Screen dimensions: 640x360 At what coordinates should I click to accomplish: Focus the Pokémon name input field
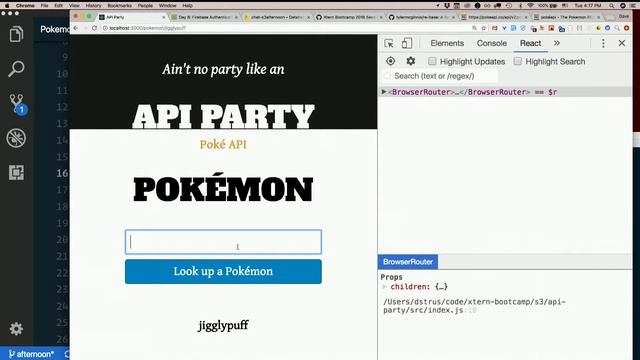pos(223,242)
